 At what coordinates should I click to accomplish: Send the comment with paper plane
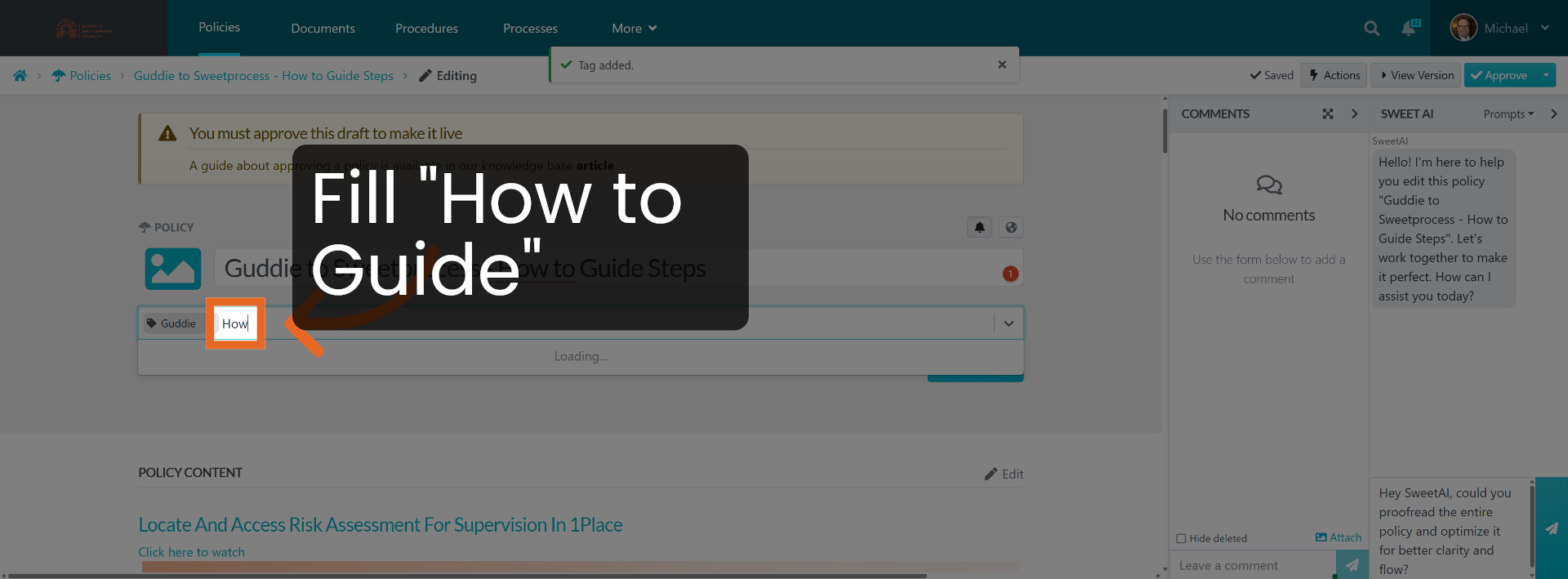pyautogui.click(x=1352, y=564)
